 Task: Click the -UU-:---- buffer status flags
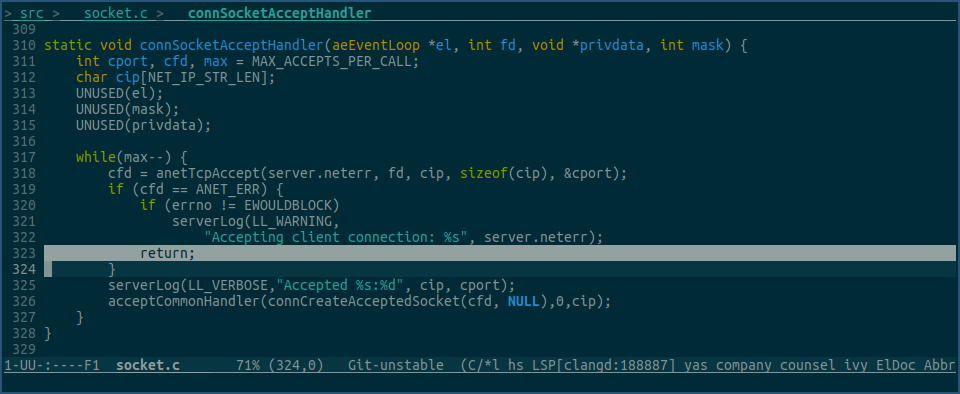coord(47,365)
